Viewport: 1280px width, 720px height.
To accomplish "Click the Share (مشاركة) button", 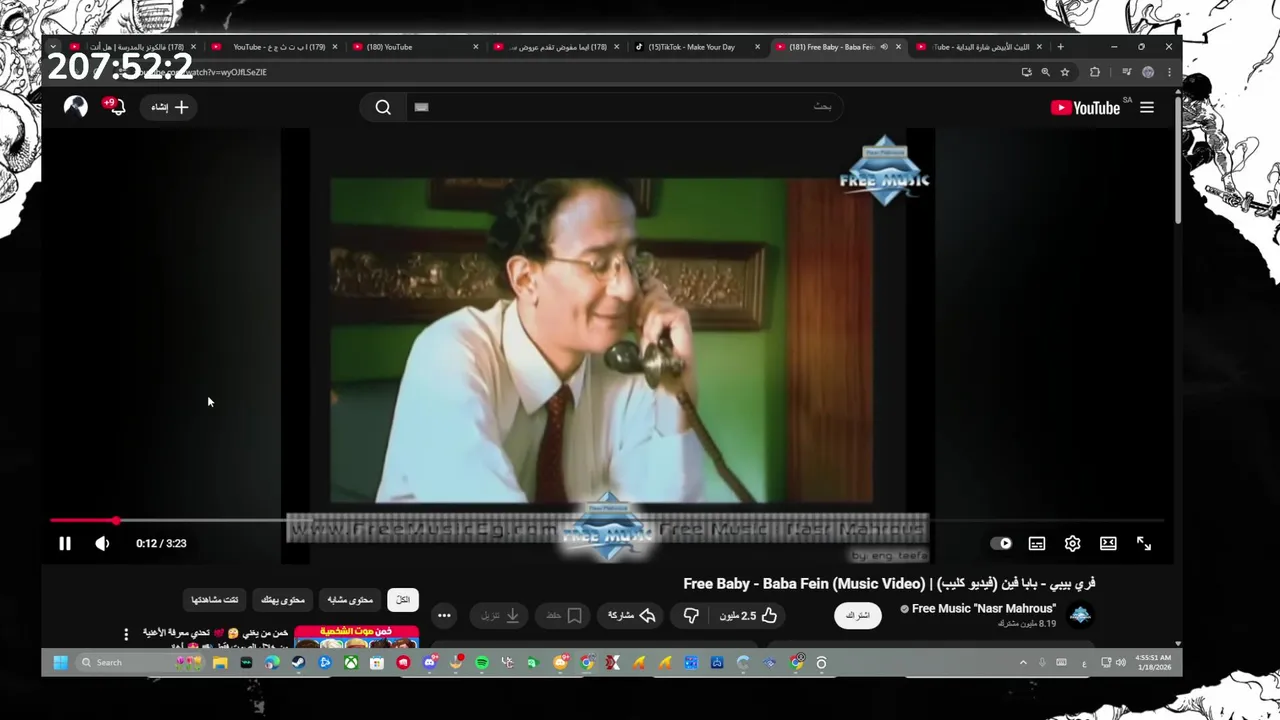I will (632, 616).
